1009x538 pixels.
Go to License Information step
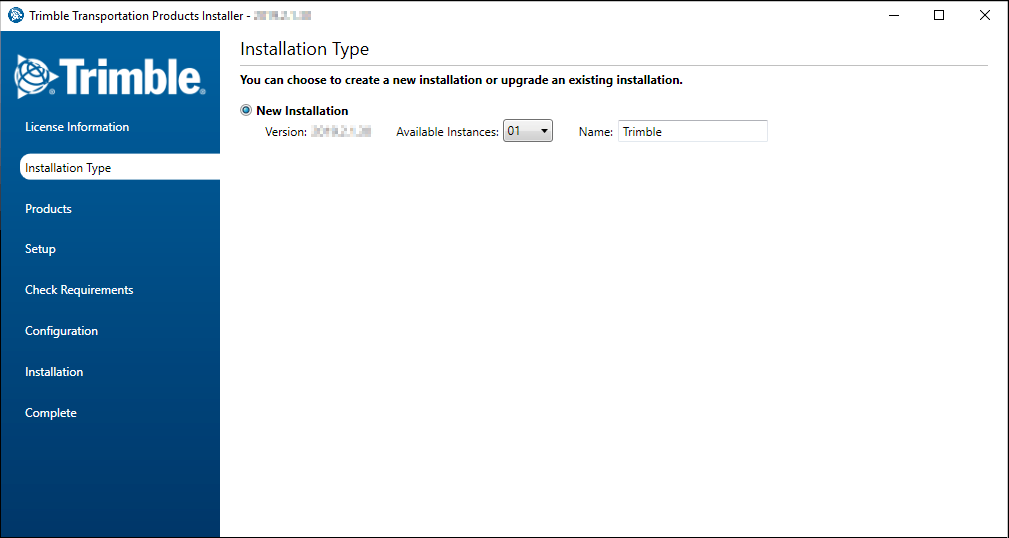pyautogui.click(x=77, y=127)
